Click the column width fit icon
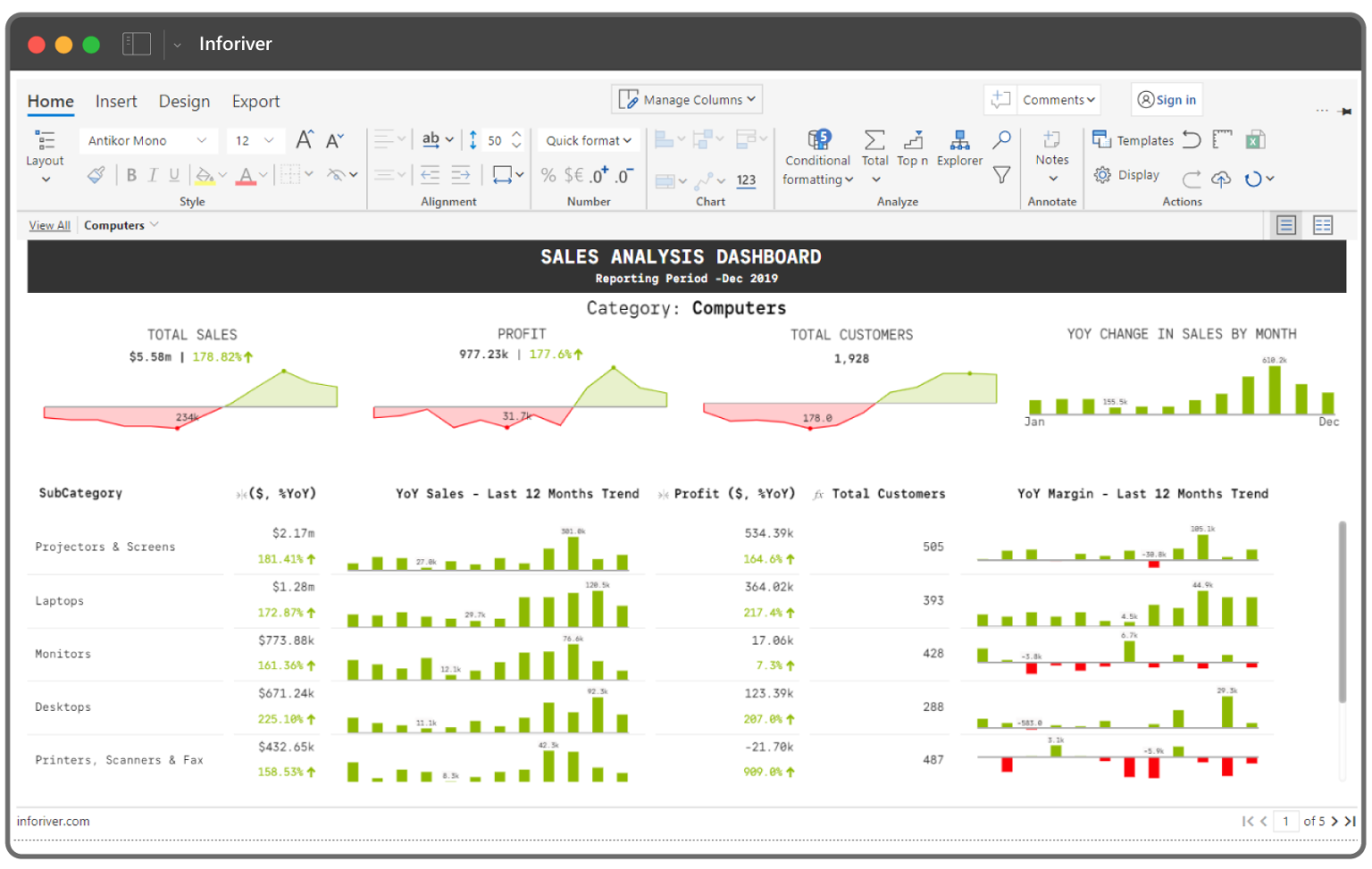This screenshot has width=1372, height=869. [503, 175]
